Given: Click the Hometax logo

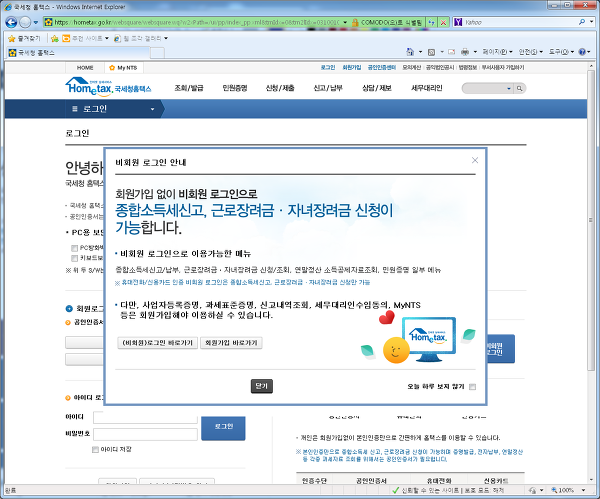Looking at the screenshot, I should [x=108, y=87].
